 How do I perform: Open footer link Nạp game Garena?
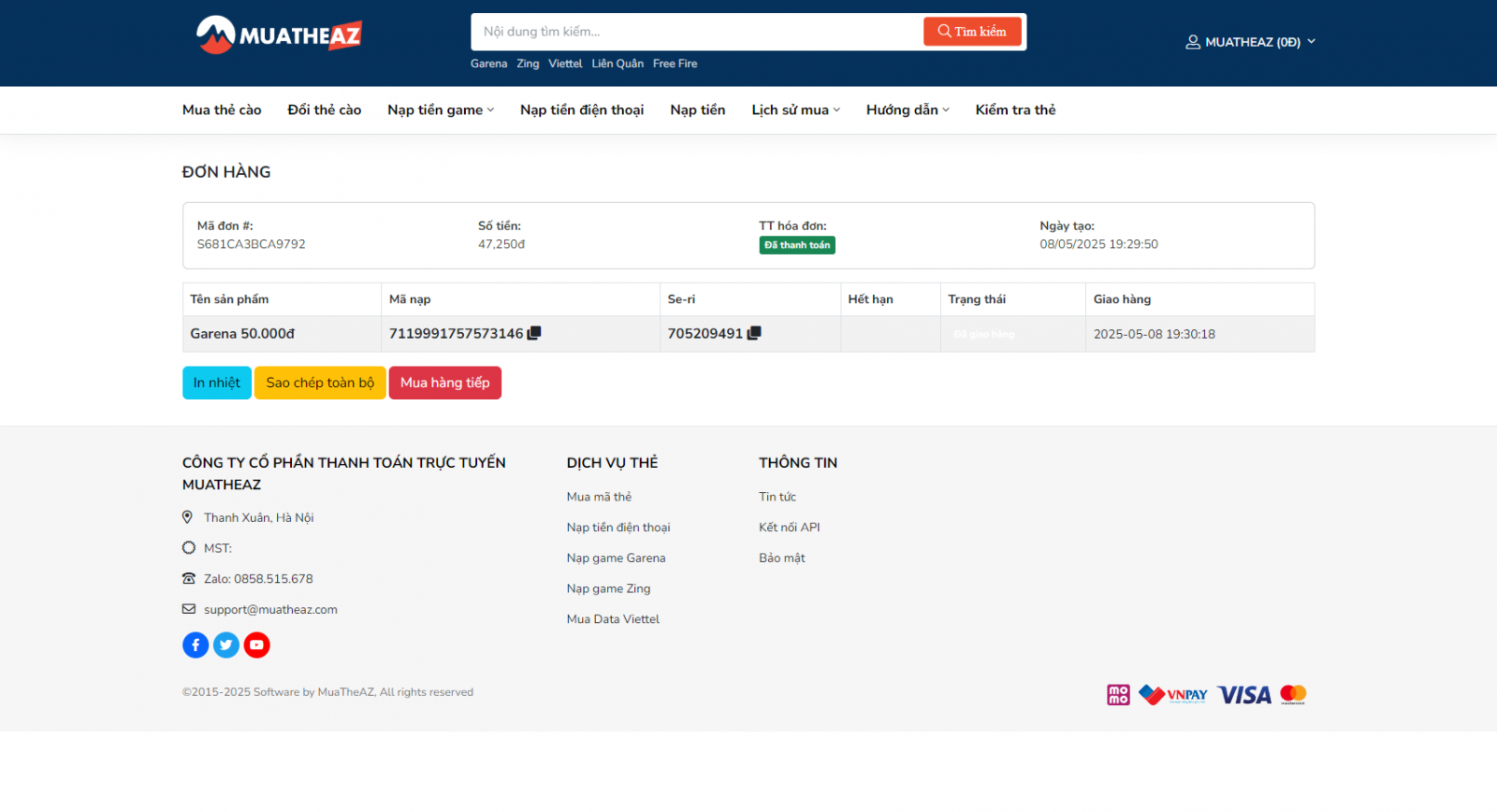(616, 558)
